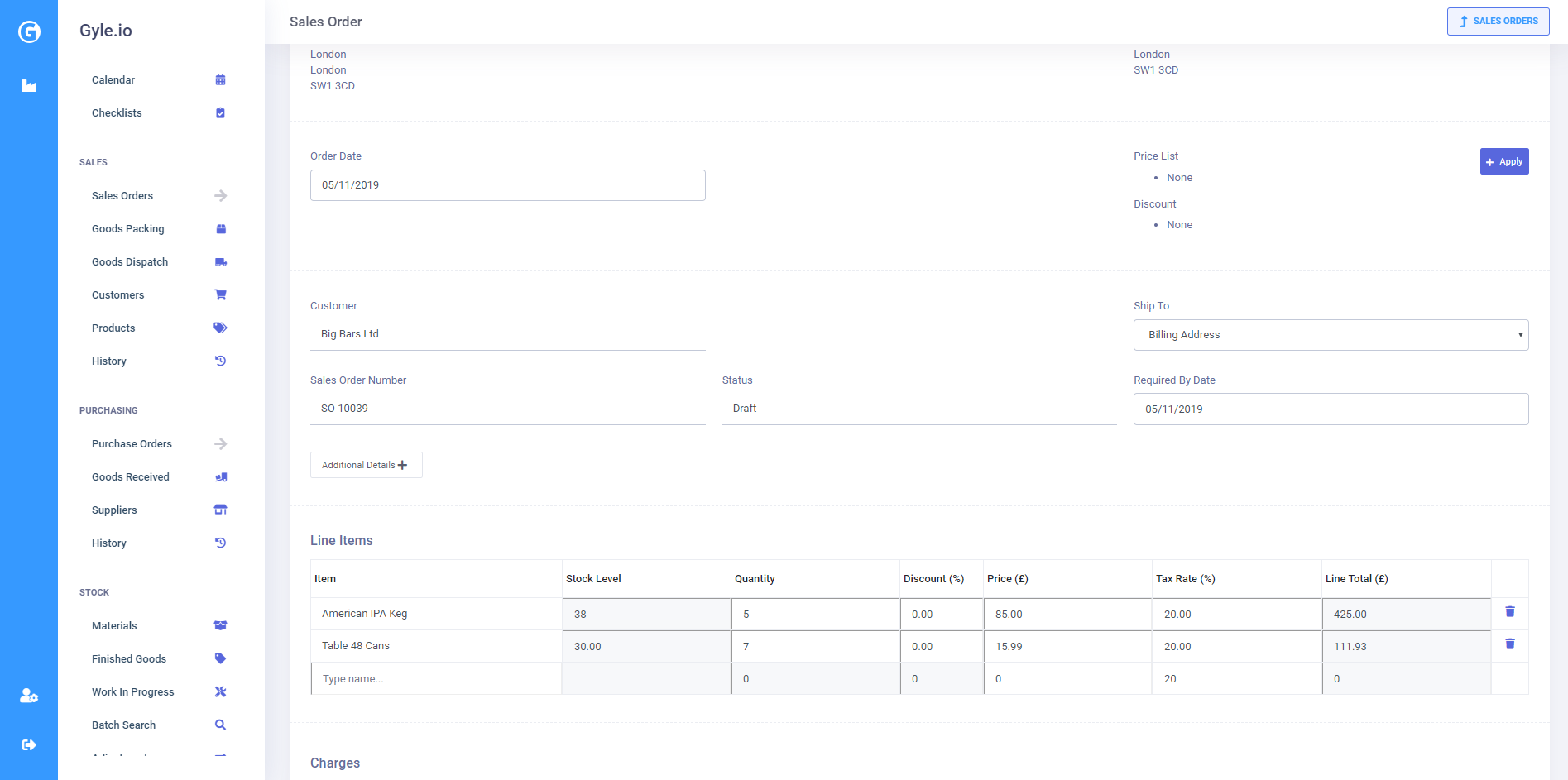This screenshot has height=780, width=1568.
Task: Click the Batch Search magnifier icon
Action: [x=220, y=725]
